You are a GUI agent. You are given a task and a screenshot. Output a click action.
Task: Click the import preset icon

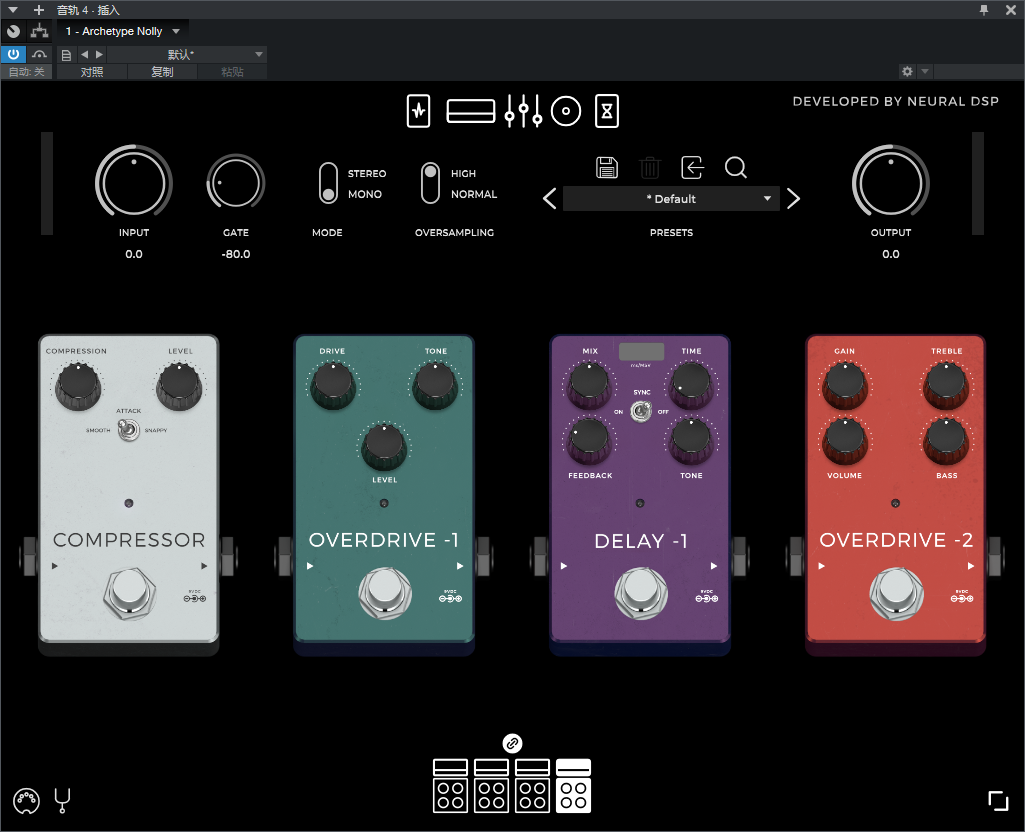692,167
